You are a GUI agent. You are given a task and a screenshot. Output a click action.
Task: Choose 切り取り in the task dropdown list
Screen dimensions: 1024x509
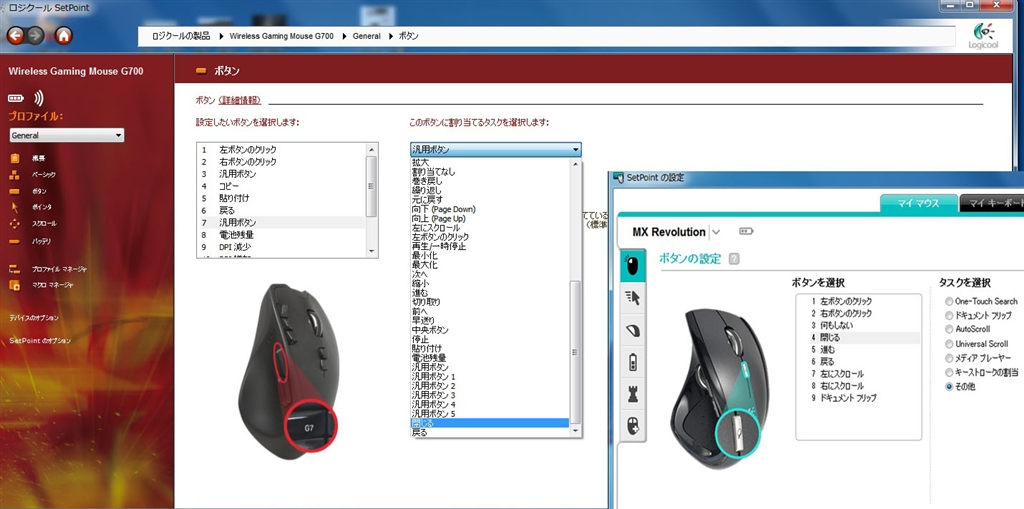click(490, 302)
